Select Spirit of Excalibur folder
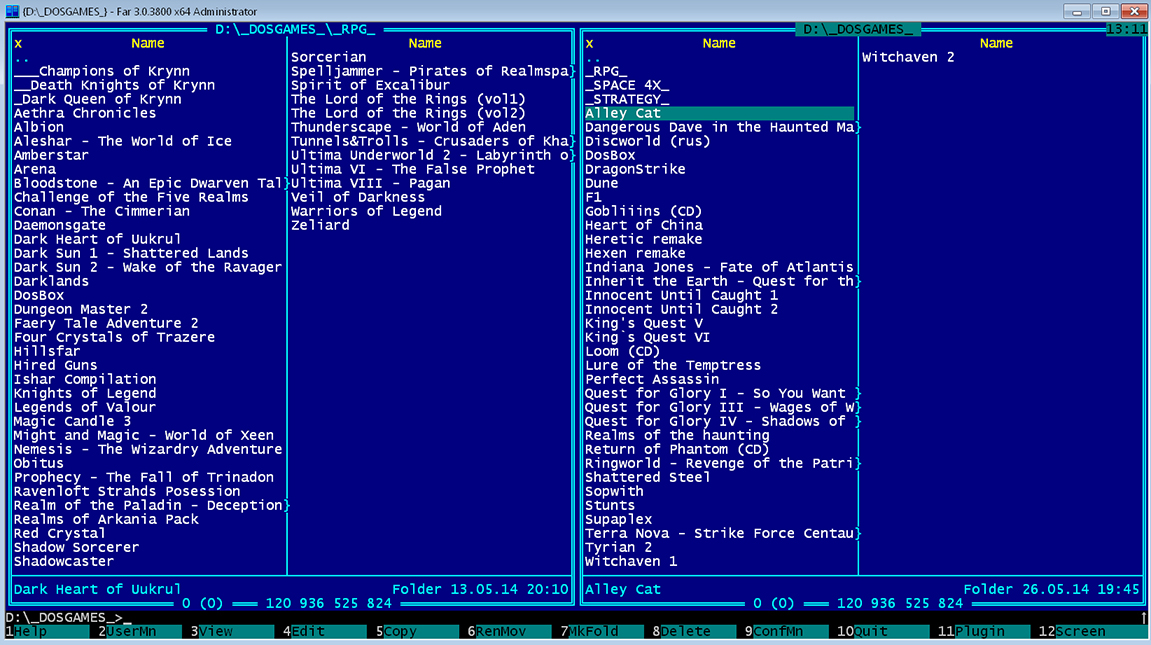 (370, 85)
